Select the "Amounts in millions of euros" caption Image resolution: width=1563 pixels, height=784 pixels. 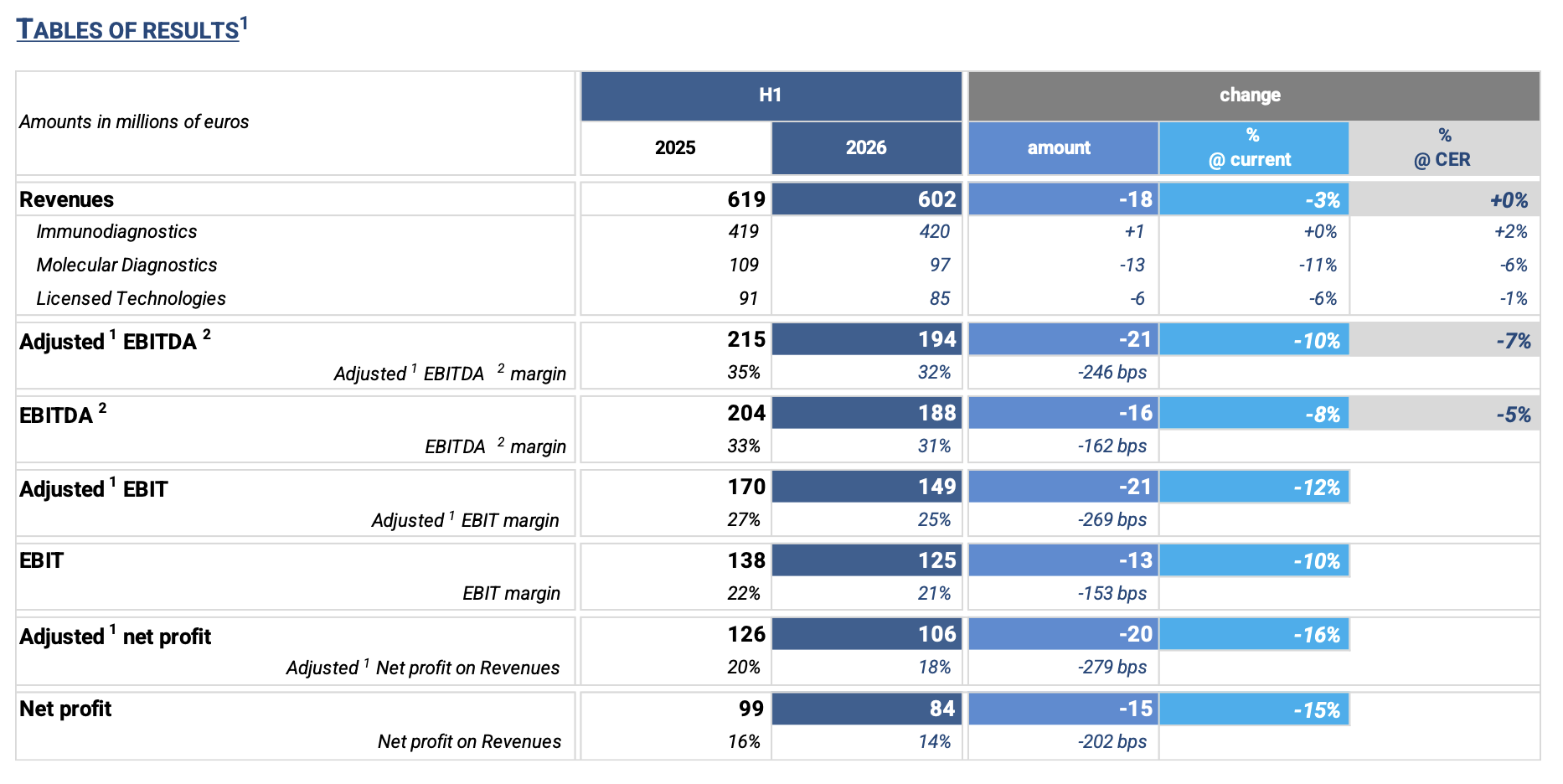134,122
